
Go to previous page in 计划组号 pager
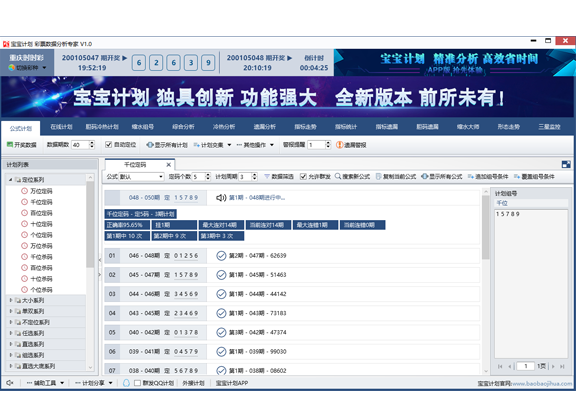510,366
